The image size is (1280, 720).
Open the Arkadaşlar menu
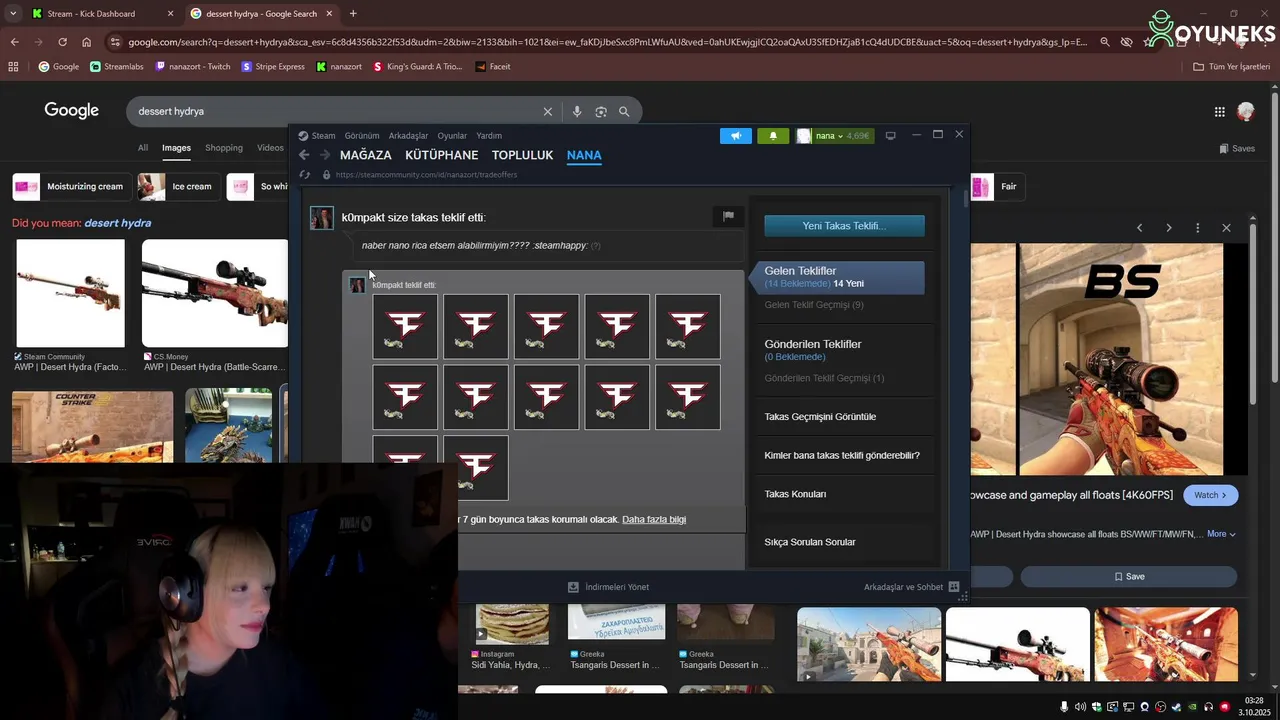(x=408, y=136)
